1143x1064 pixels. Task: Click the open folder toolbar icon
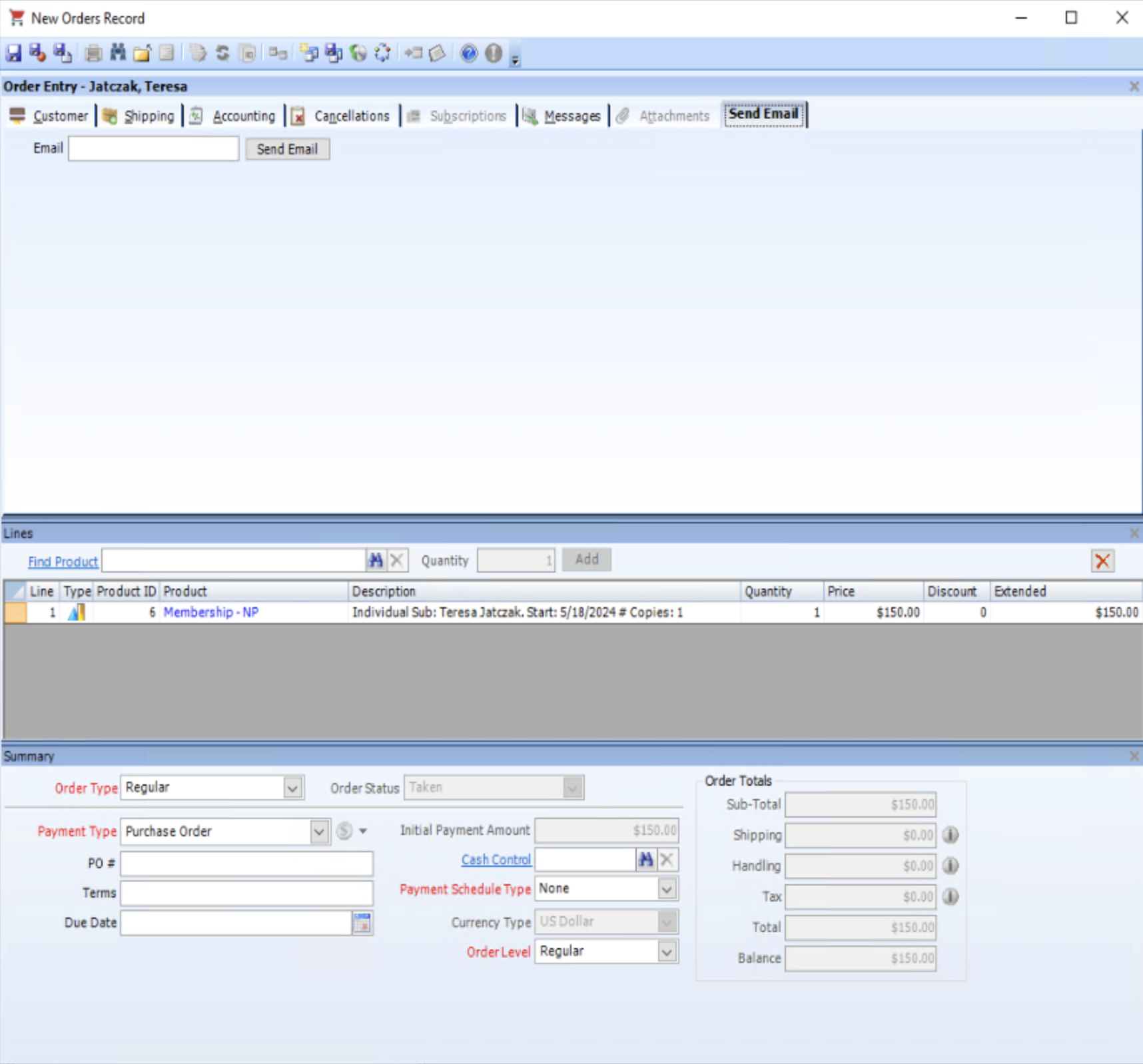142,53
